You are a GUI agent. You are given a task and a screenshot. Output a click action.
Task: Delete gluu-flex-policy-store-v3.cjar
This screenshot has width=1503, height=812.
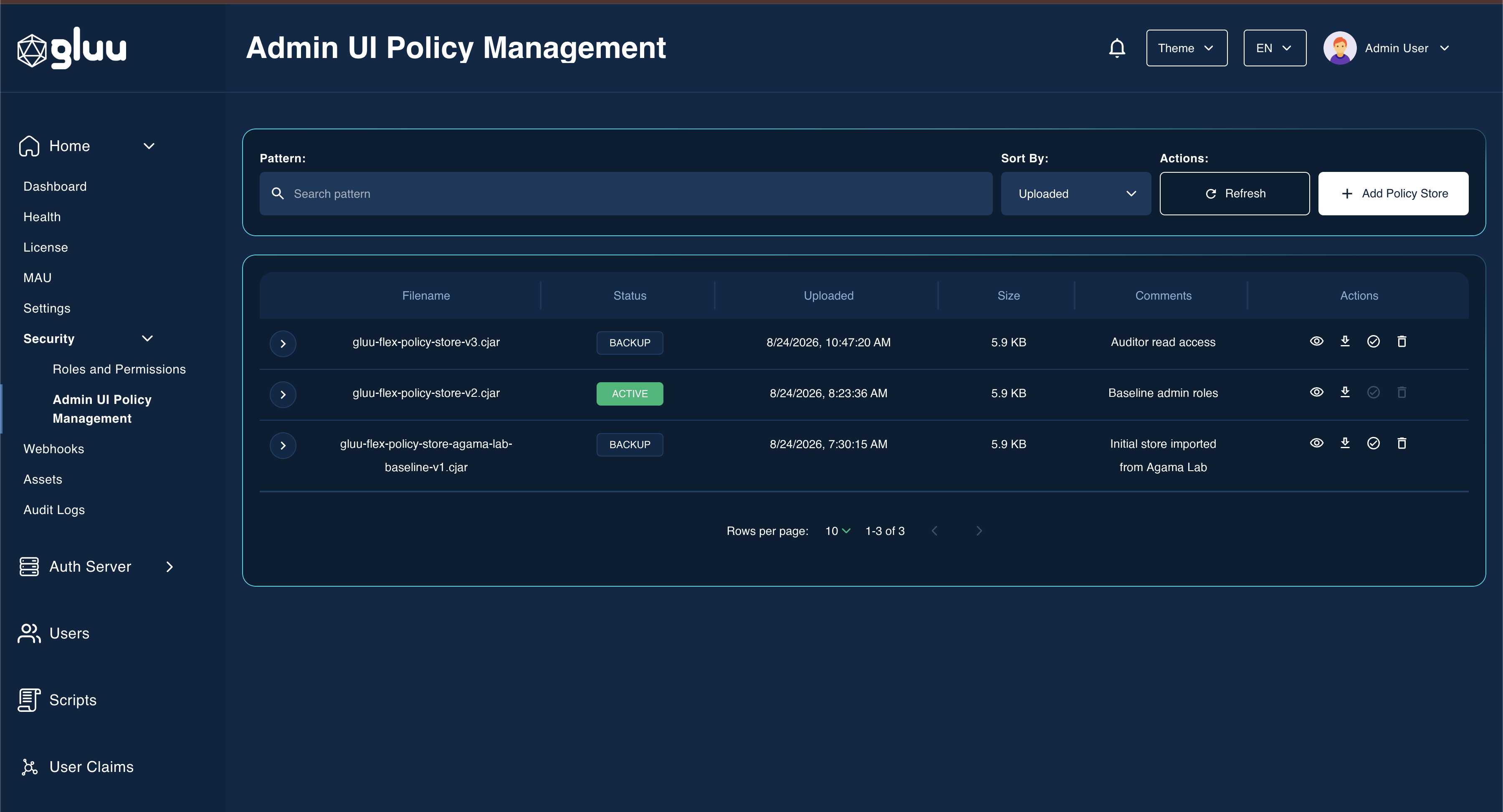[1402, 341]
